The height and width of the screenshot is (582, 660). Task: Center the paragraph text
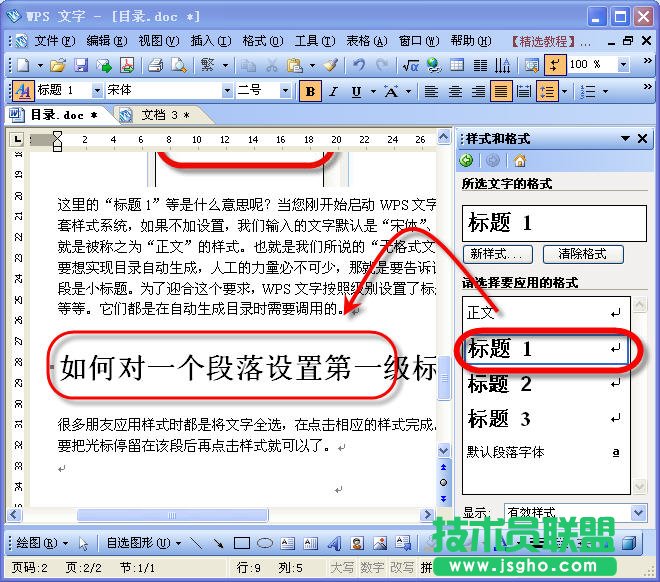tap(455, 91)
